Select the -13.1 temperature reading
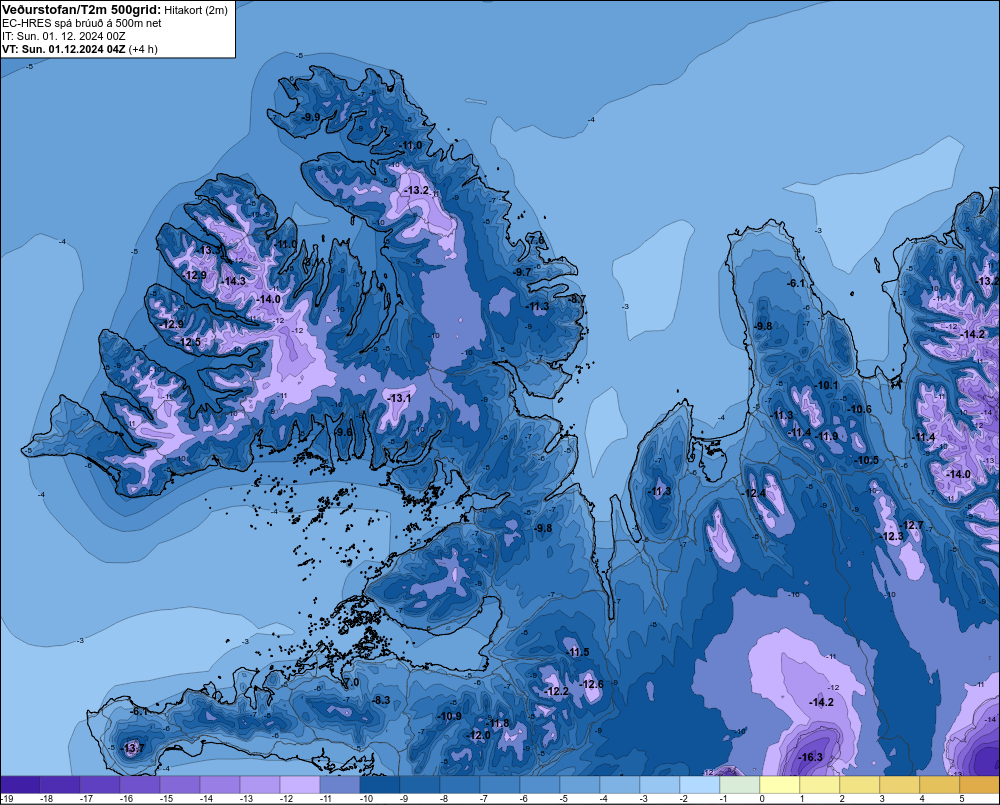 (x=399, y=398)
